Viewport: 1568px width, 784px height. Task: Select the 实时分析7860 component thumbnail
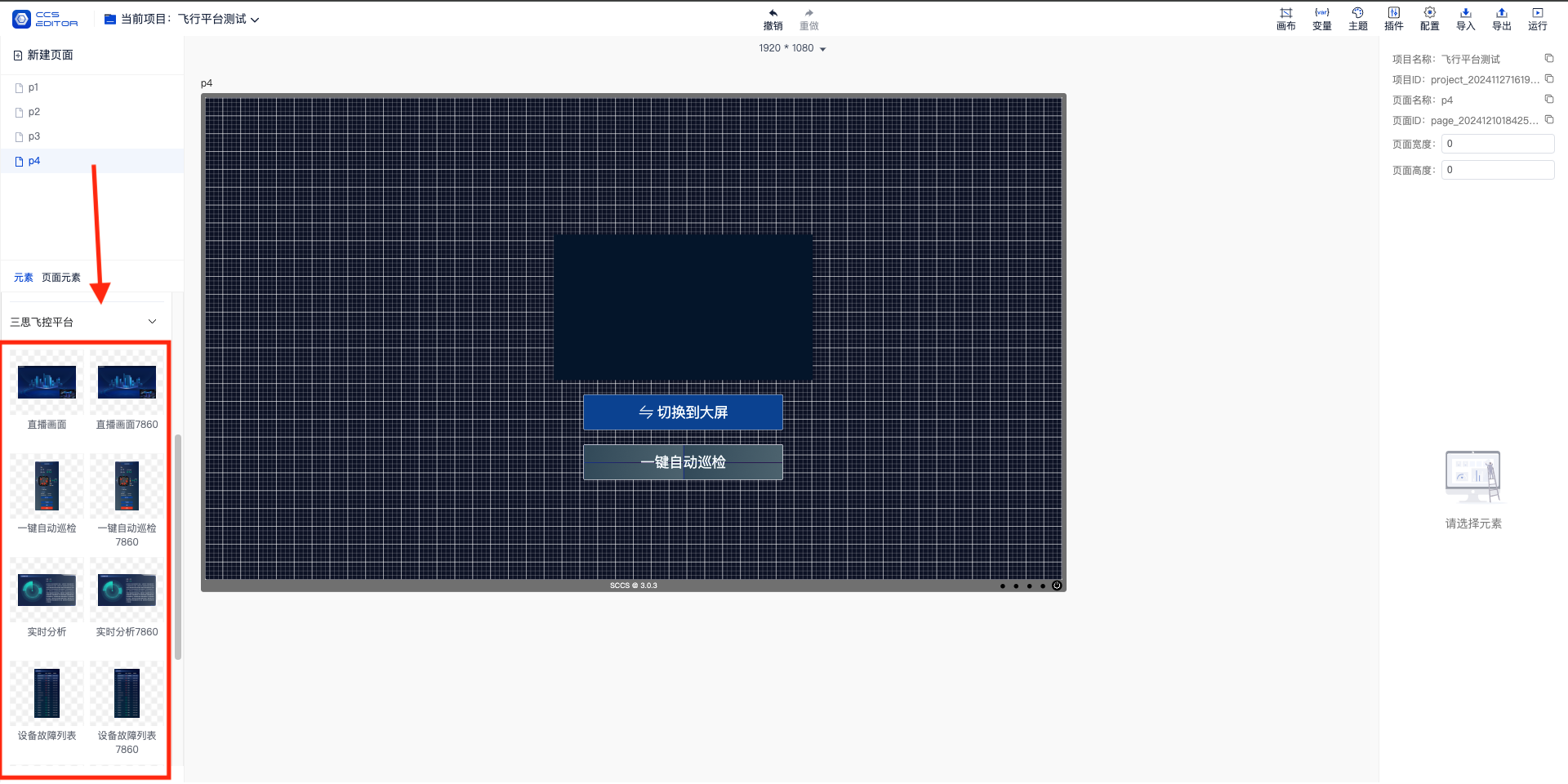coord(127,590)
